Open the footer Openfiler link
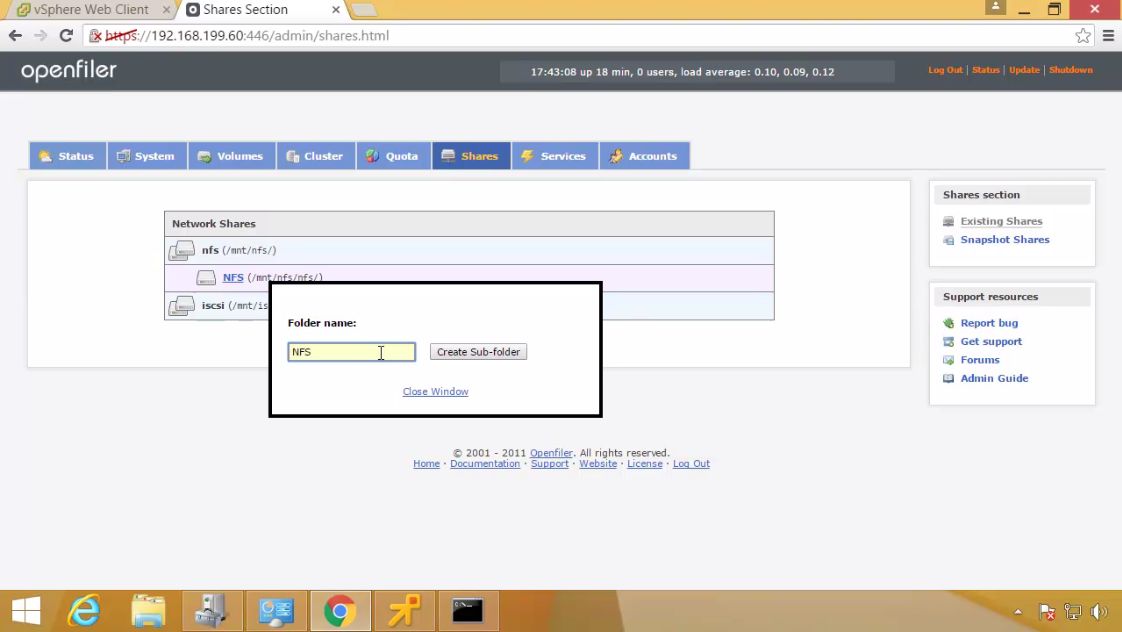 pyautogui.click(x=551, y=453)
